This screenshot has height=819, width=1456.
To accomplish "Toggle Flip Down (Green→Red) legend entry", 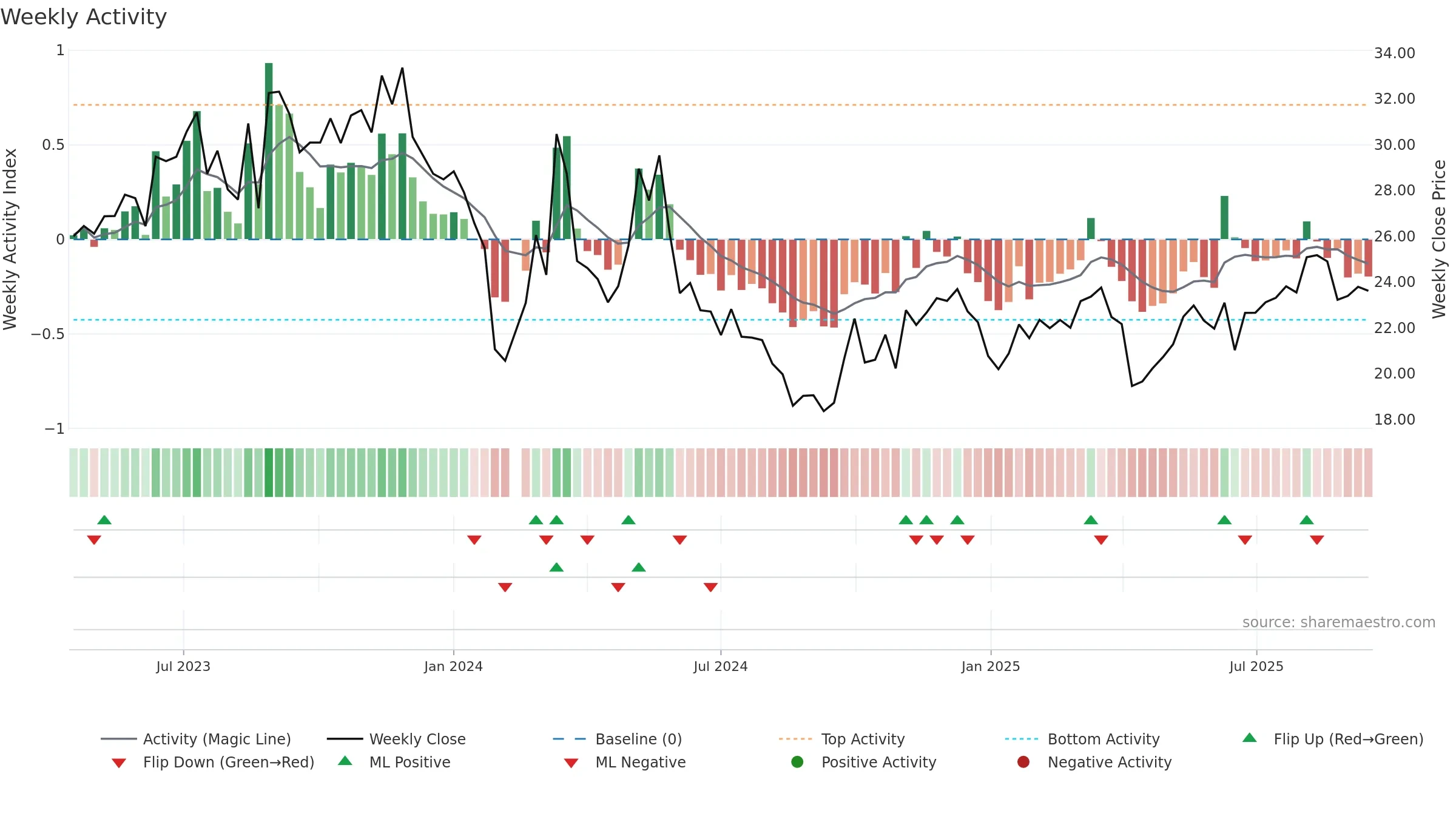I will tap(213, 762).
